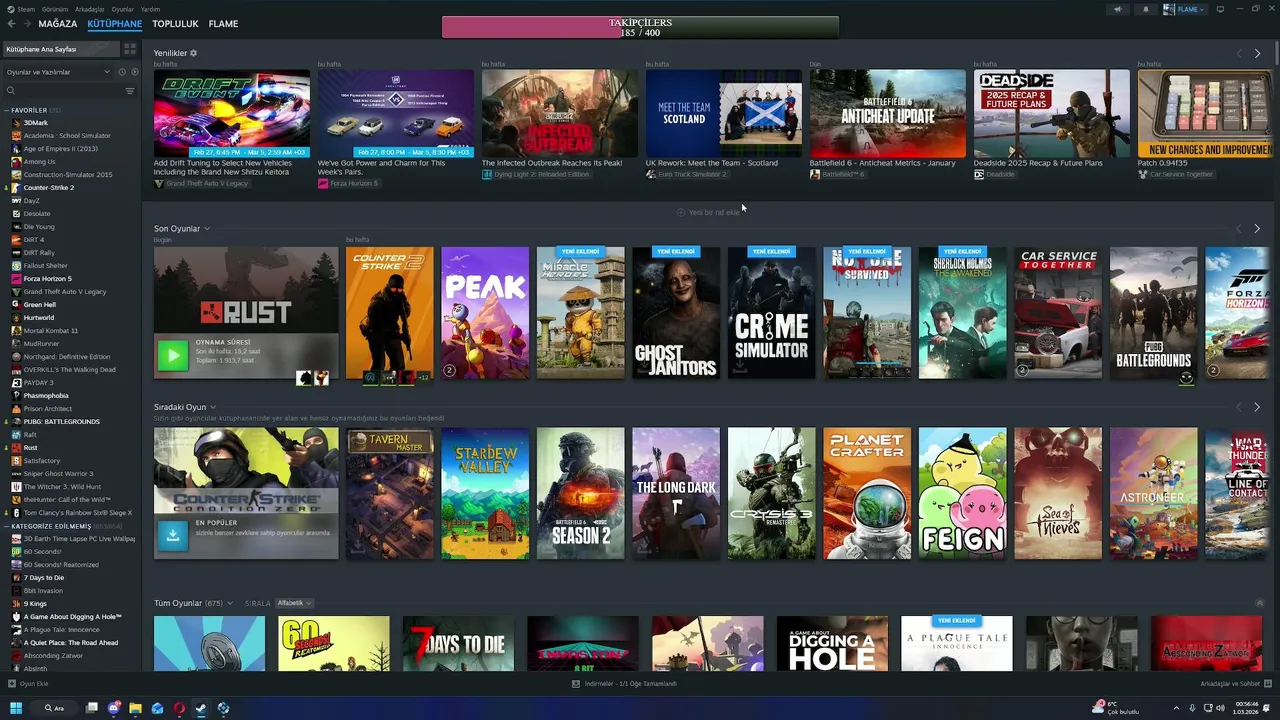Click the plus icon next to Oyun Ekle
1280x720 pixels.
click(12, 684)
